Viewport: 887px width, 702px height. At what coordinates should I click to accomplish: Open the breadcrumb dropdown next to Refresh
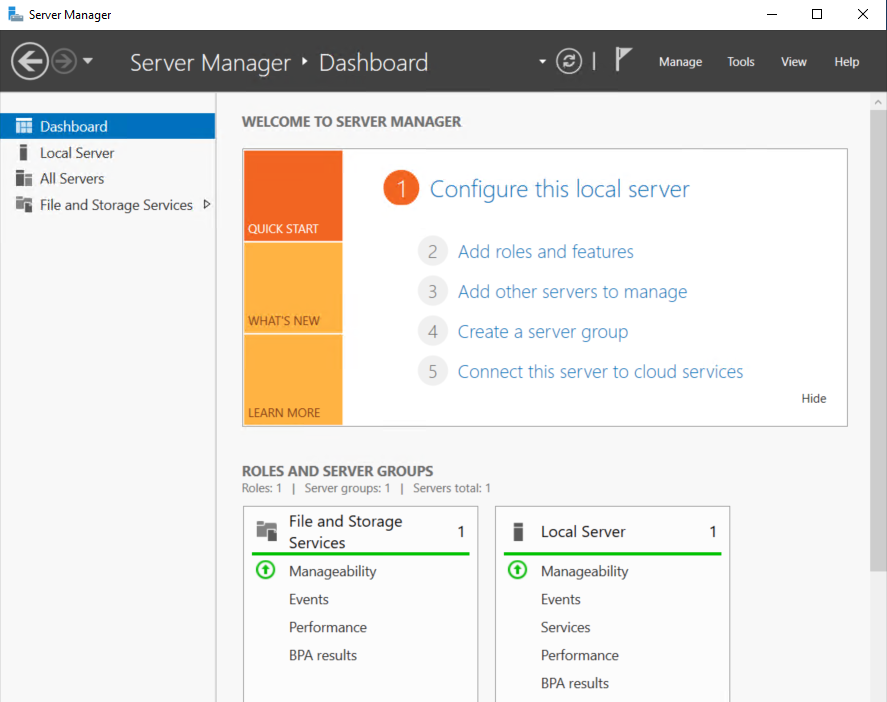pyautogui.click(x=542, y=61)
